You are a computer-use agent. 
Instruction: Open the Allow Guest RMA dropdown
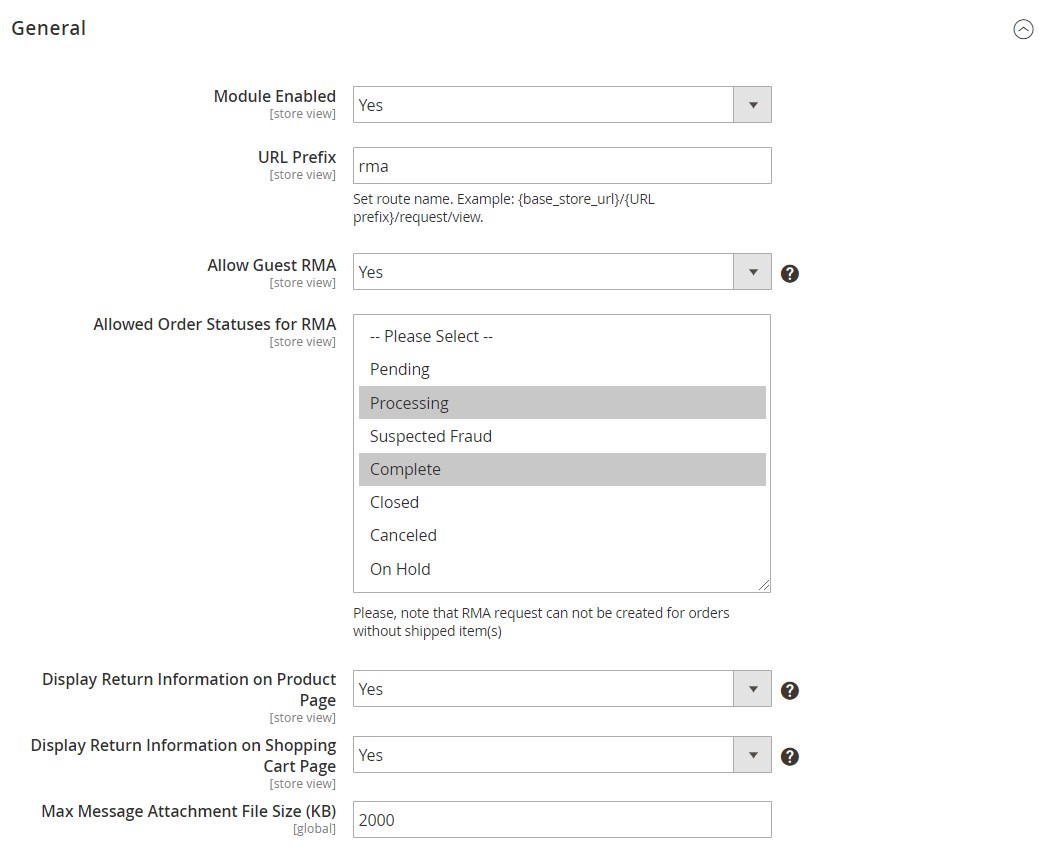coord(562,271)
